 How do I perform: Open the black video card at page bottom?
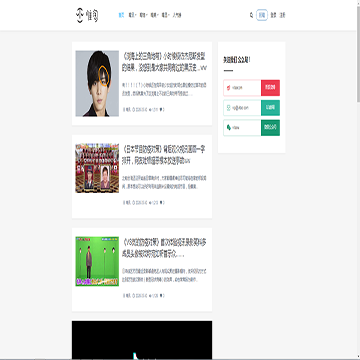pyautogui.click(x=142, y=340)
